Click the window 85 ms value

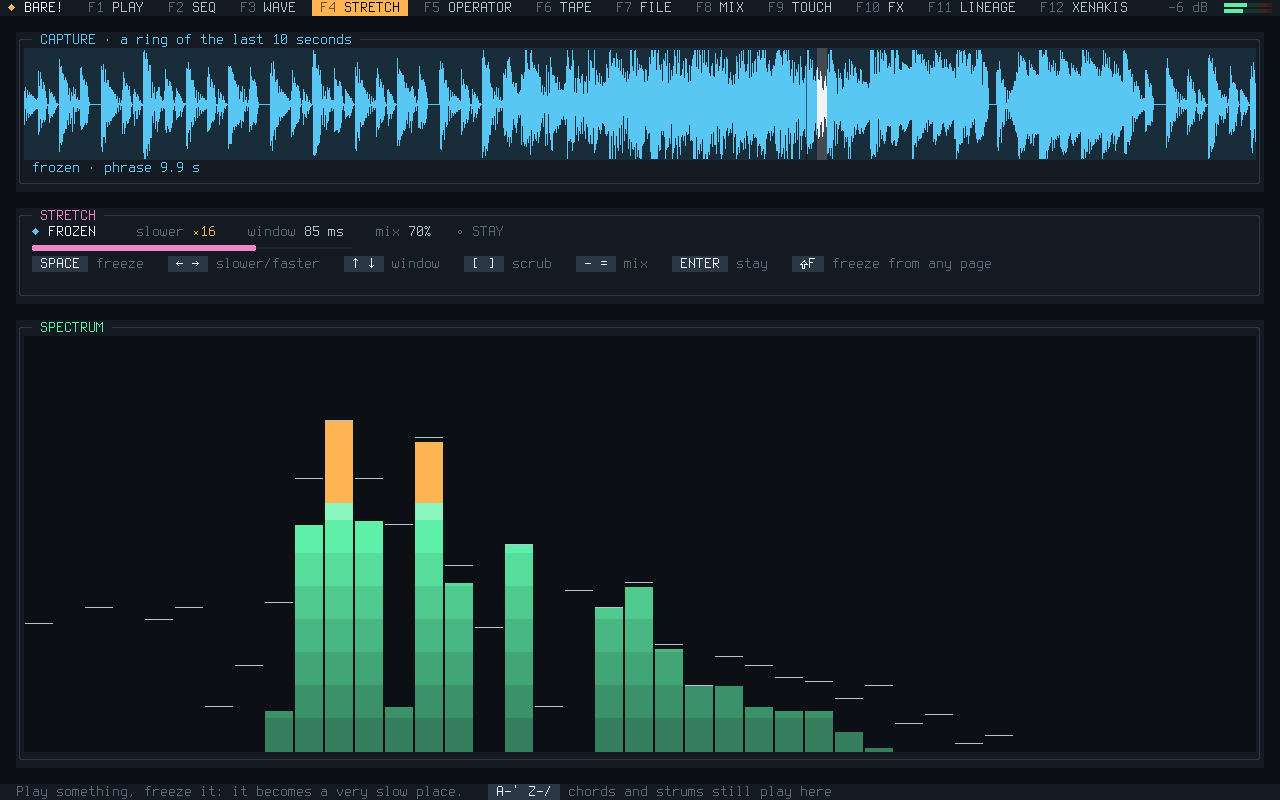(x=296, y=231)
